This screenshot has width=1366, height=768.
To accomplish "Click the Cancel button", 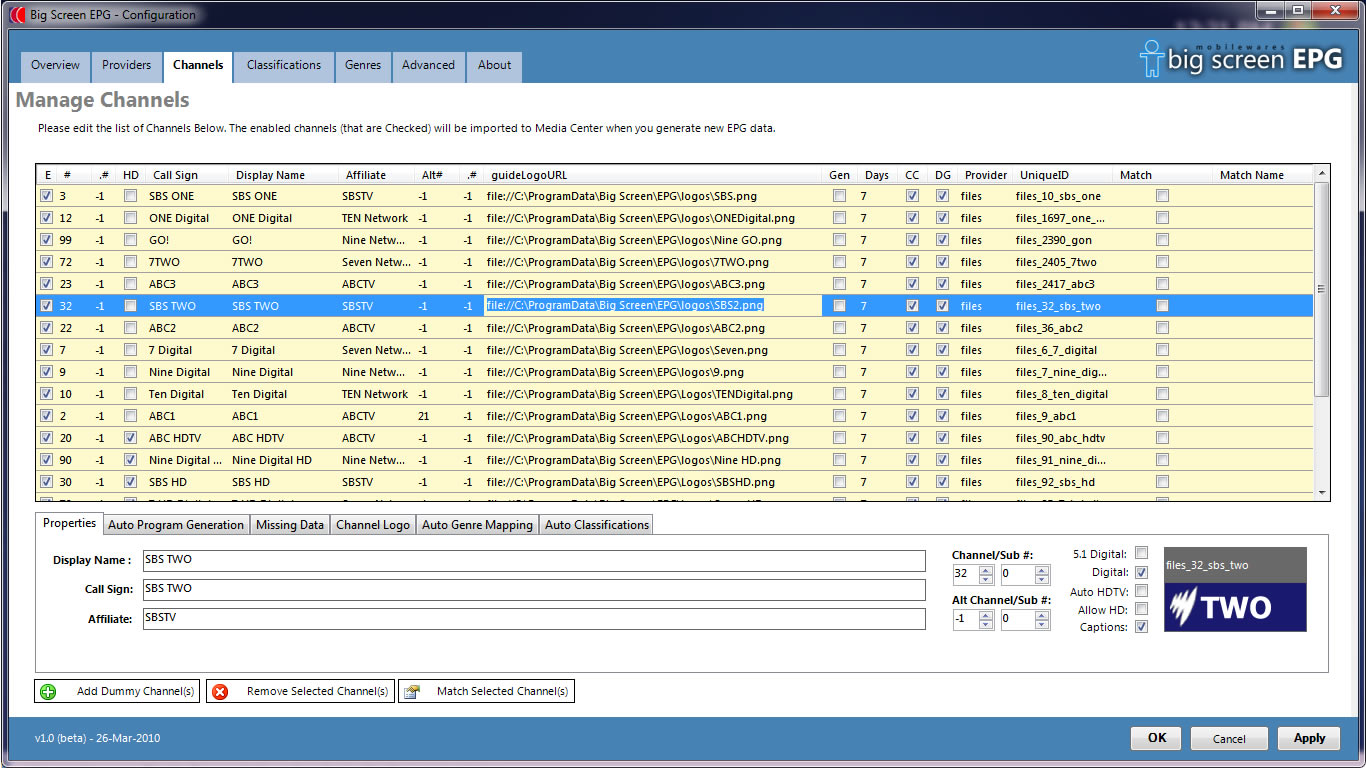I will pyautogui.click(x=1229, y=738).
